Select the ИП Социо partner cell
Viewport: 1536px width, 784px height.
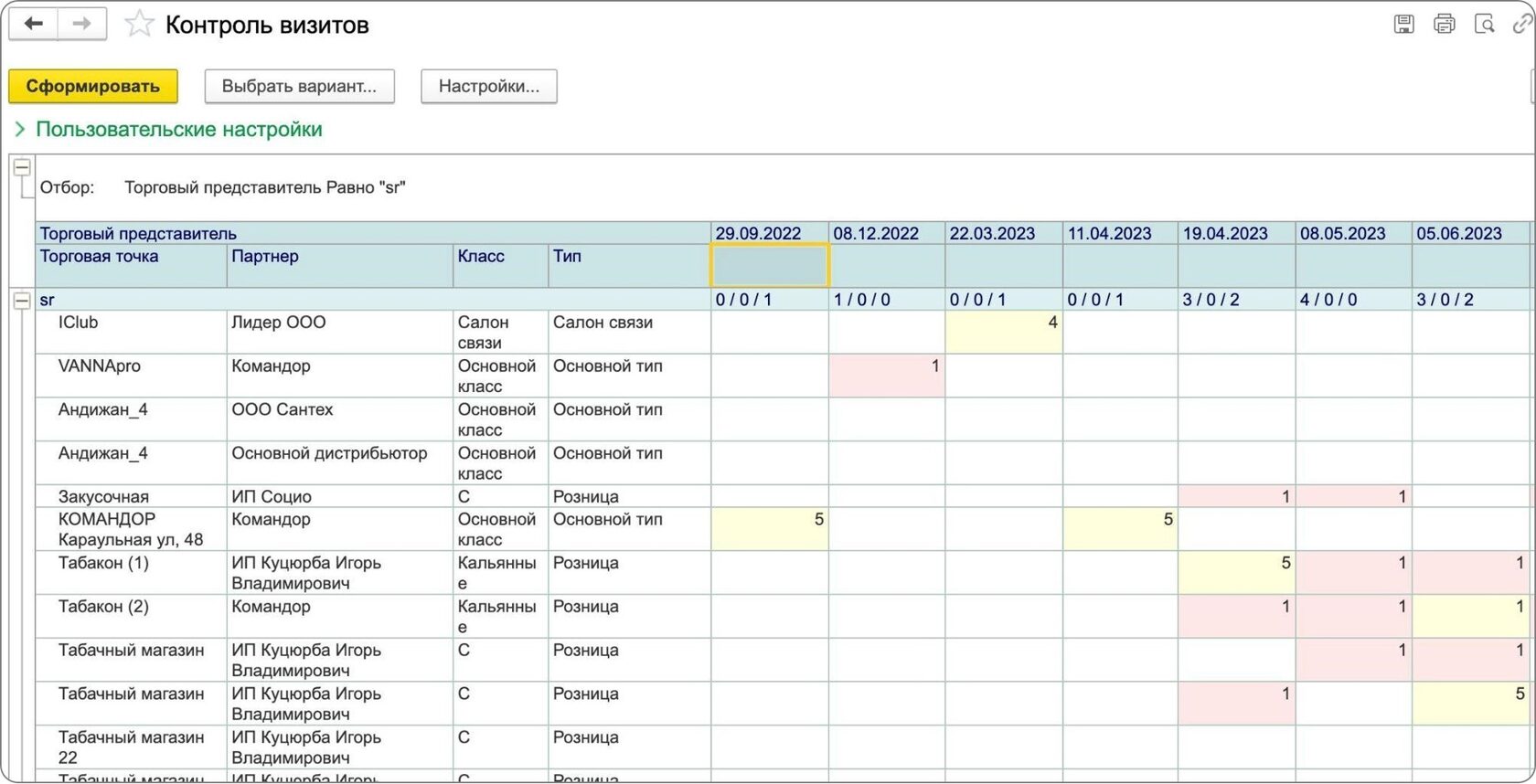pos(340,496)
